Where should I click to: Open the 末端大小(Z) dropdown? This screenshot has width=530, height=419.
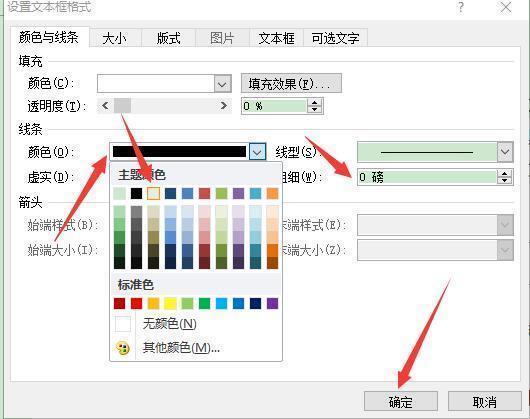click(505, 250)
